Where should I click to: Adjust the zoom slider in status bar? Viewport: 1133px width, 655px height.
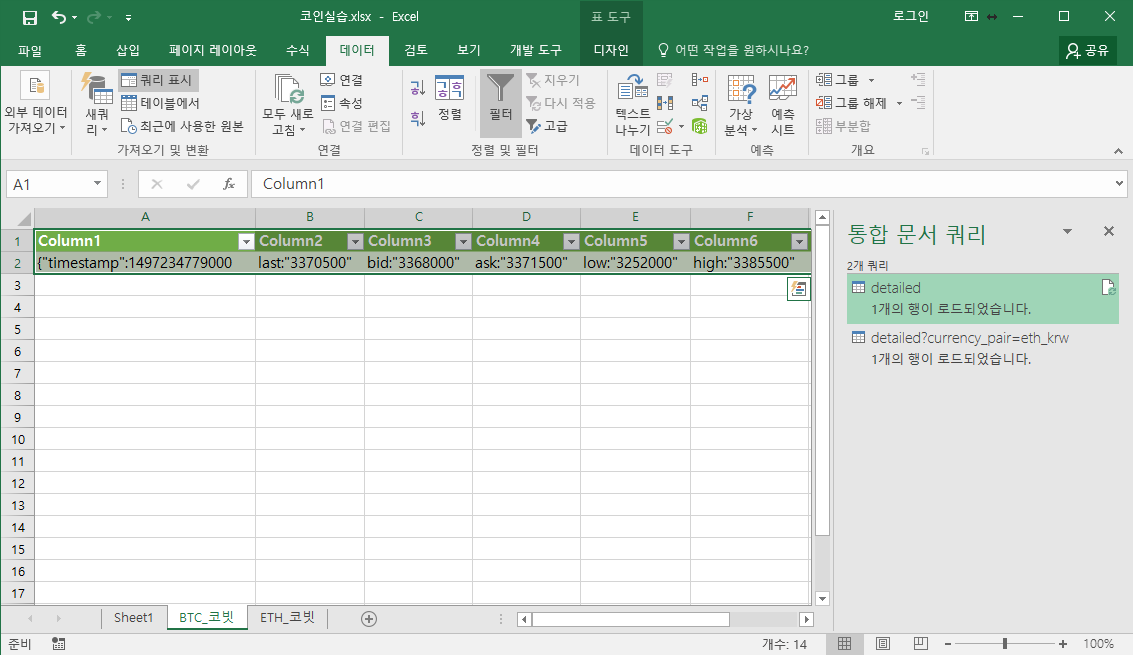point(1004,643)
